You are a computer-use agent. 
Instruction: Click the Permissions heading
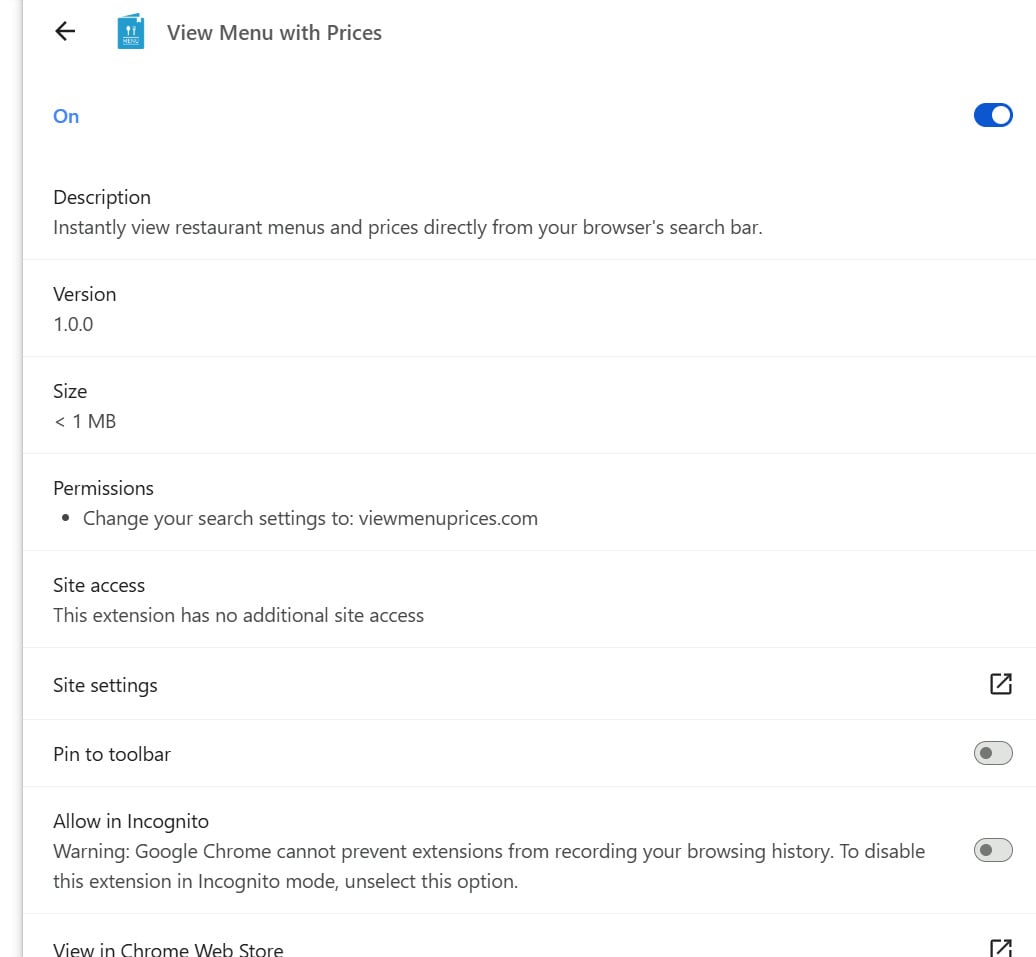[103, 488]
